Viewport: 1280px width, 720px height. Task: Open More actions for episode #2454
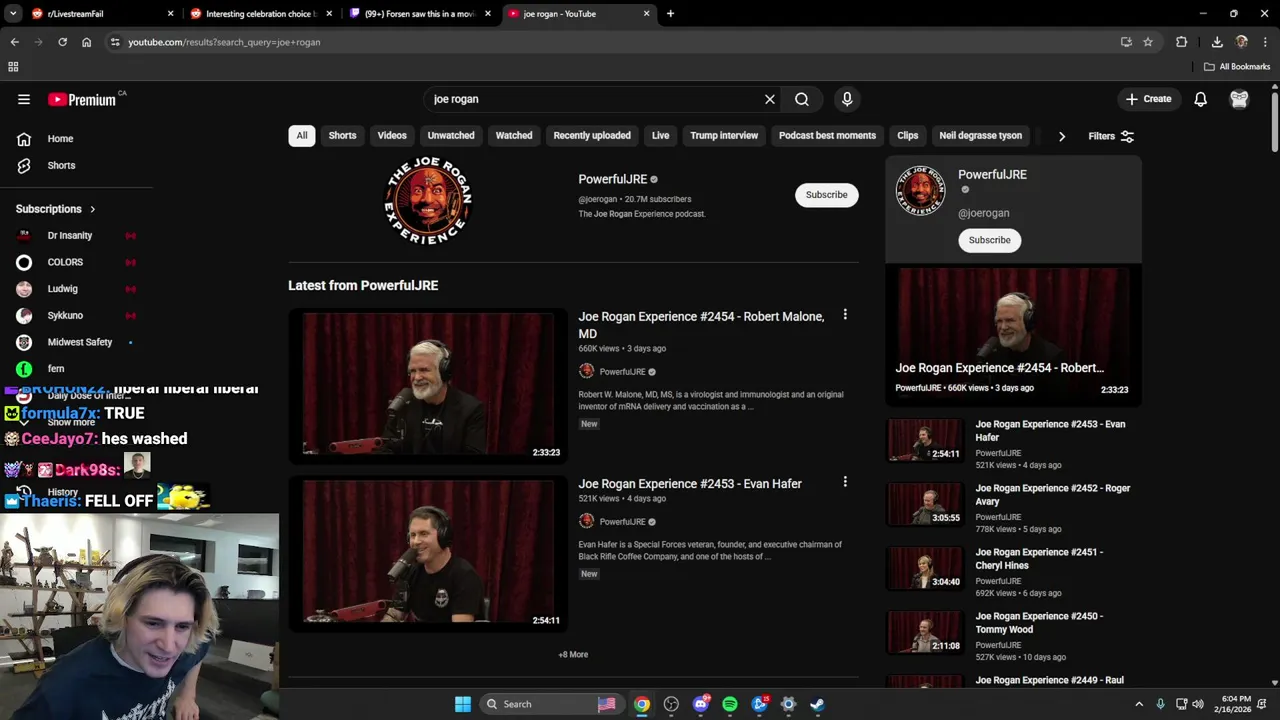tap(845, 315)
